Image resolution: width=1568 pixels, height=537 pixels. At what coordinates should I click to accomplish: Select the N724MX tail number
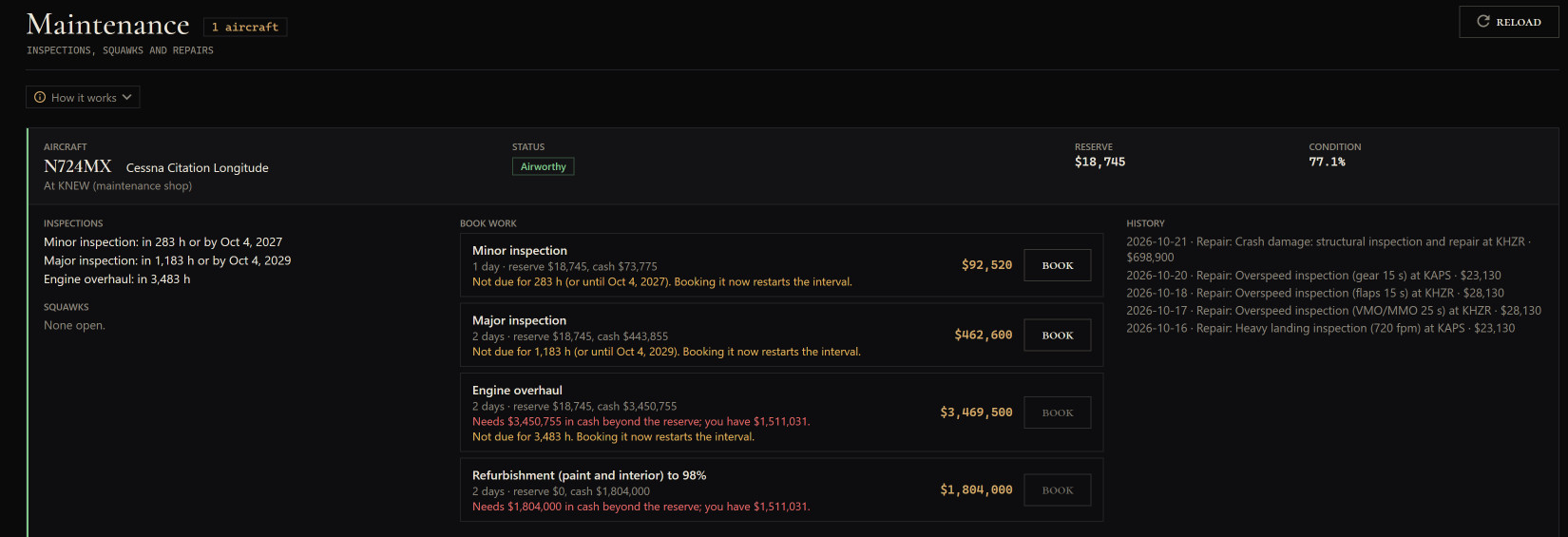click(78, 166)
